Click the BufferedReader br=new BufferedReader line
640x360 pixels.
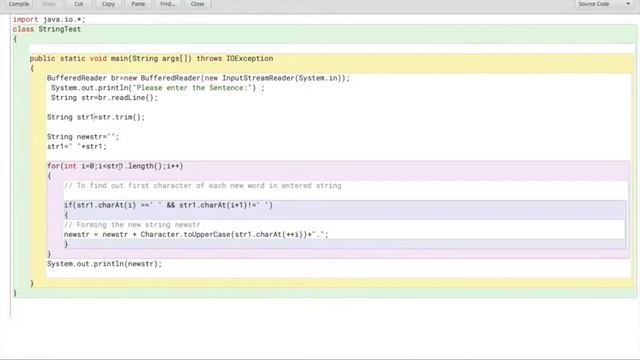[x=198, y=78]
